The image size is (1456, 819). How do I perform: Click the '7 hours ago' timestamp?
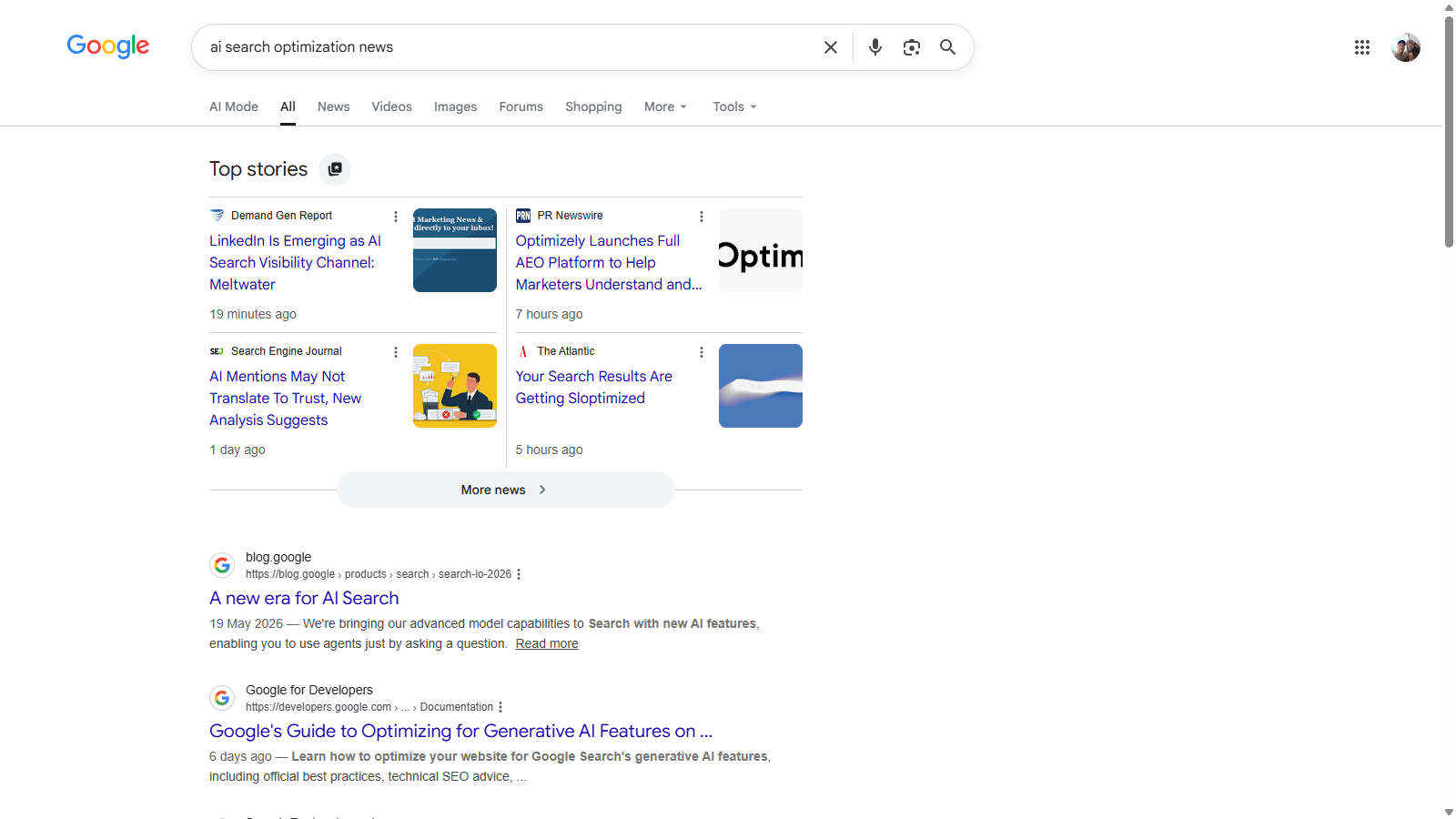pos(550,314)
